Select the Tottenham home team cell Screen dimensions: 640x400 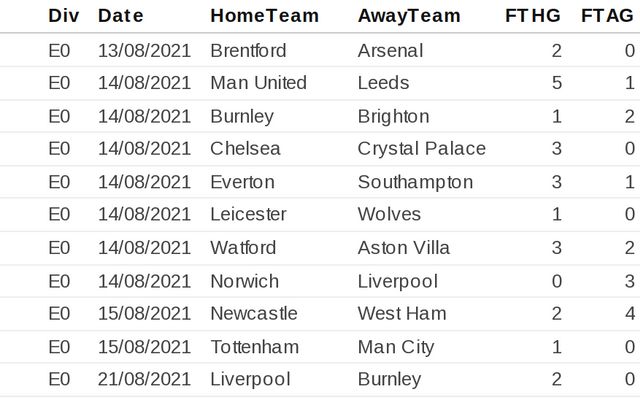tap(254, 346)
